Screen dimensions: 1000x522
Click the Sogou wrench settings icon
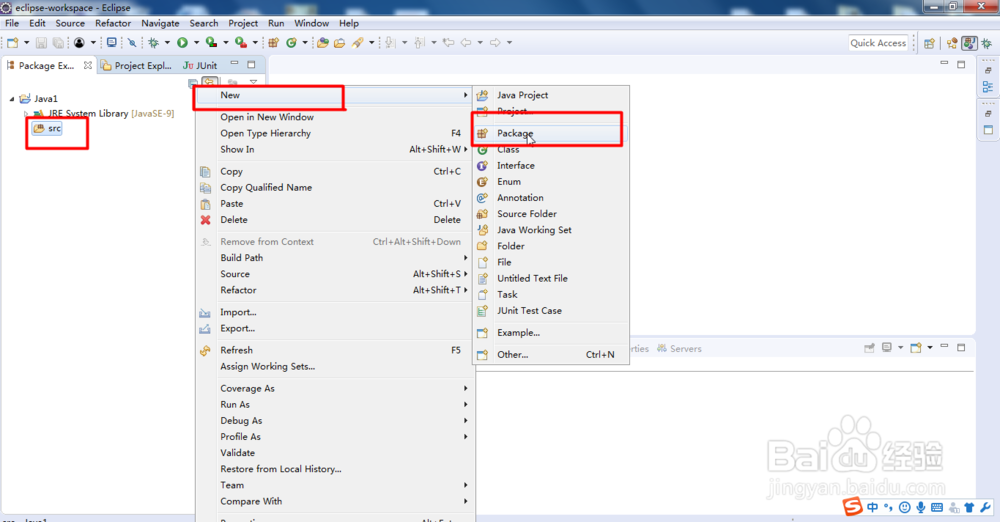(985, 507)
